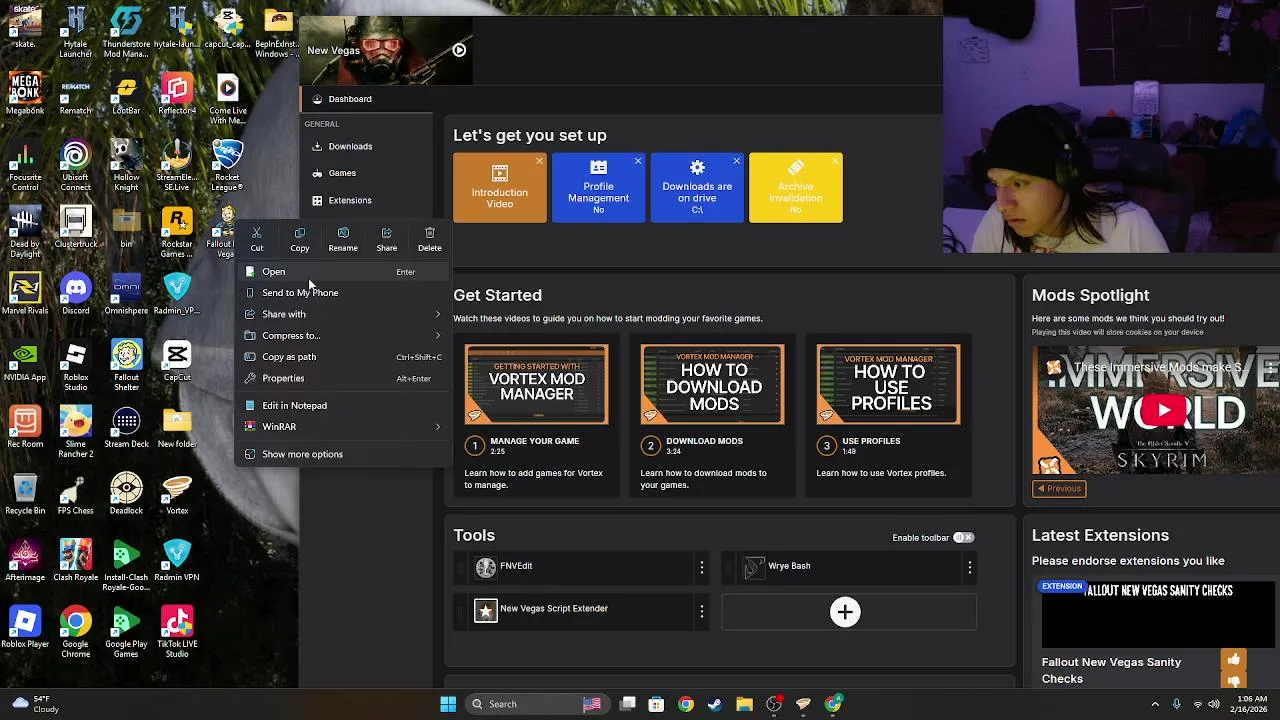The height and width of the screenshot is (720, 1280).
Task: Click Show more options
Action: coord(342,454)
